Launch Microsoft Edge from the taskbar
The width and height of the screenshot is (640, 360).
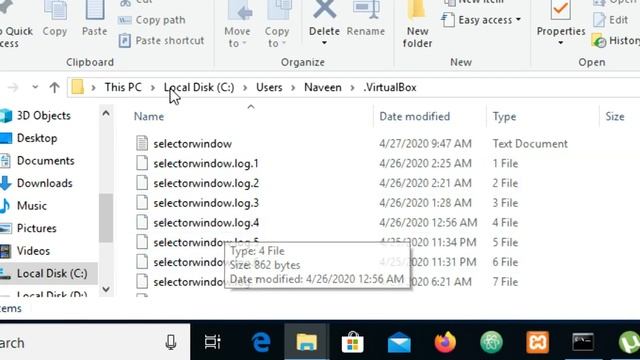(261, 342)
